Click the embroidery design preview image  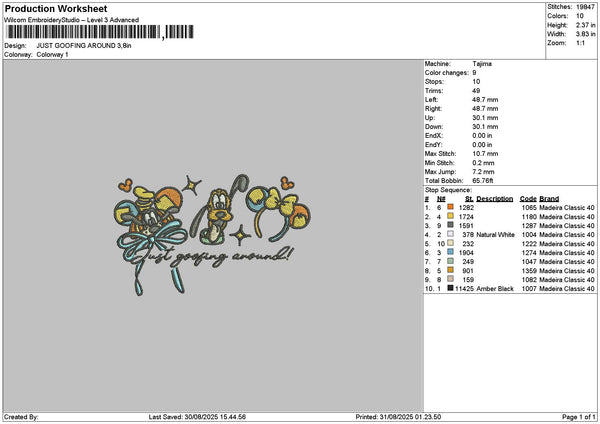(x=213, y=235)
